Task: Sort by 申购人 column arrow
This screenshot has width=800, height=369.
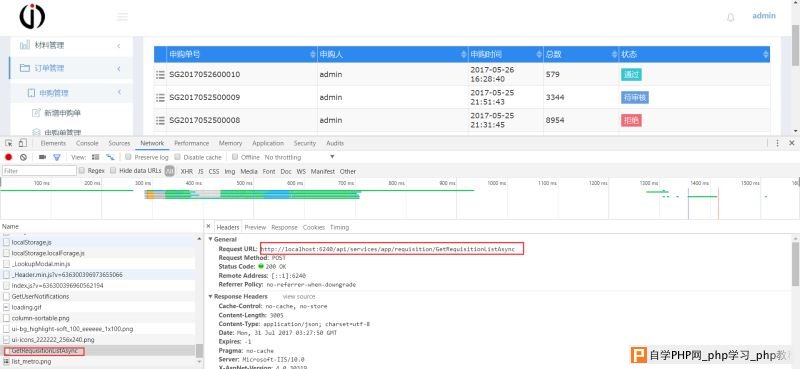Action: click(x=464, y=55)
